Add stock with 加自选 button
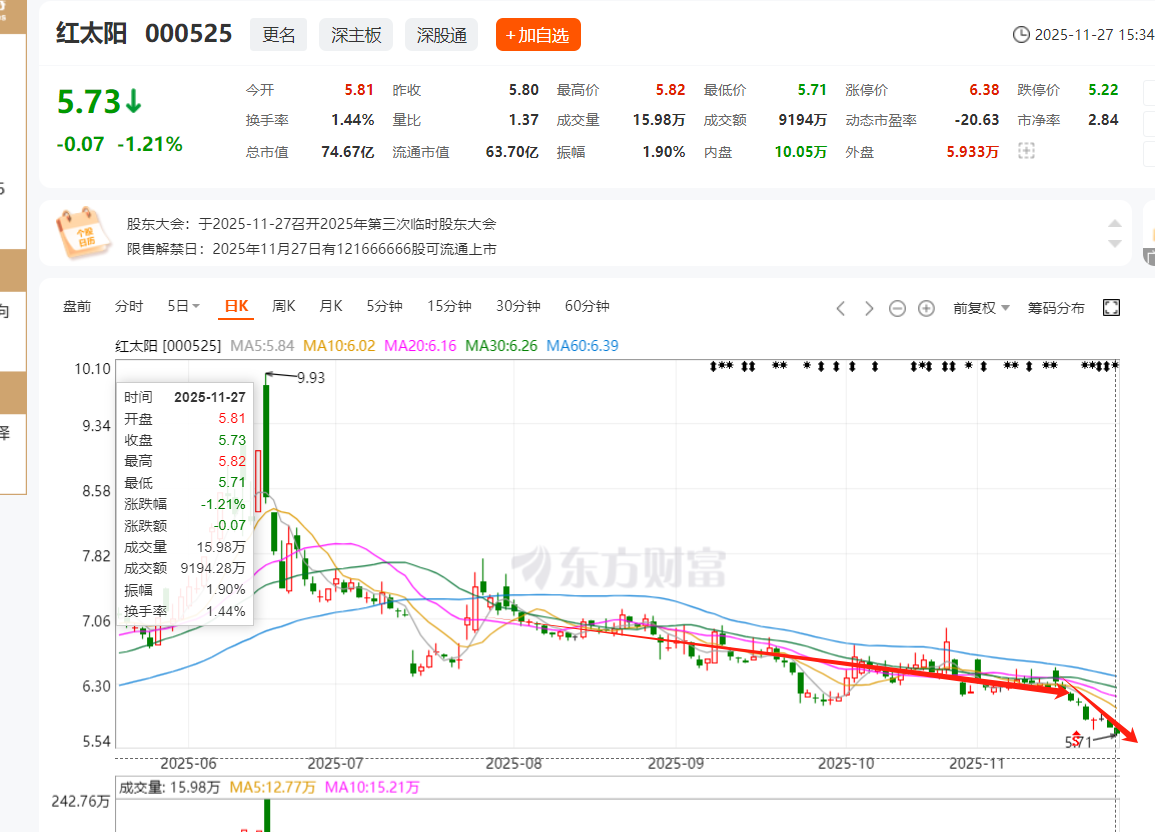Viewport: 1155px width, 832px height. point(538,35)
